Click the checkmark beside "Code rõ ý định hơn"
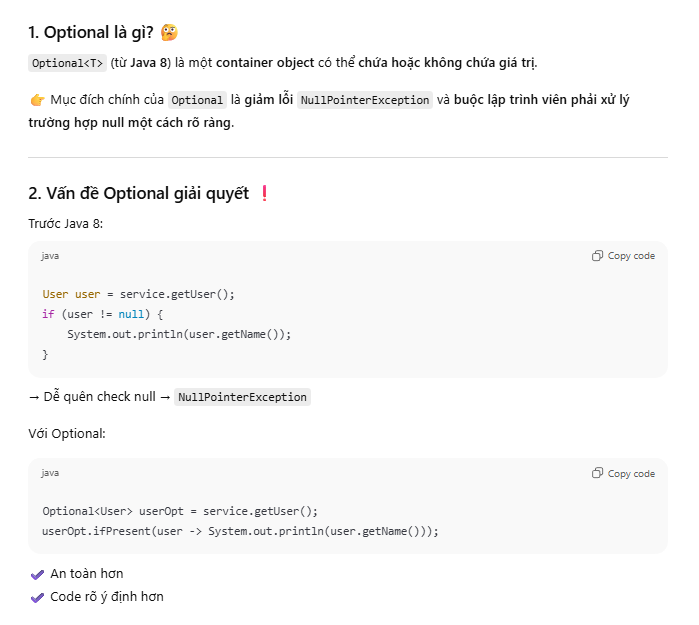 tap(38, 597)
